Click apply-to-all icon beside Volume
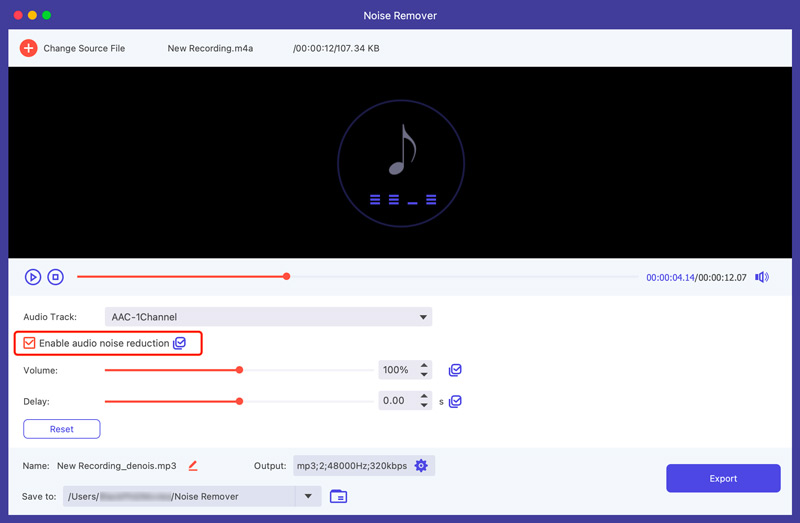This screenshot has width=800, height=523. [455, 370]
